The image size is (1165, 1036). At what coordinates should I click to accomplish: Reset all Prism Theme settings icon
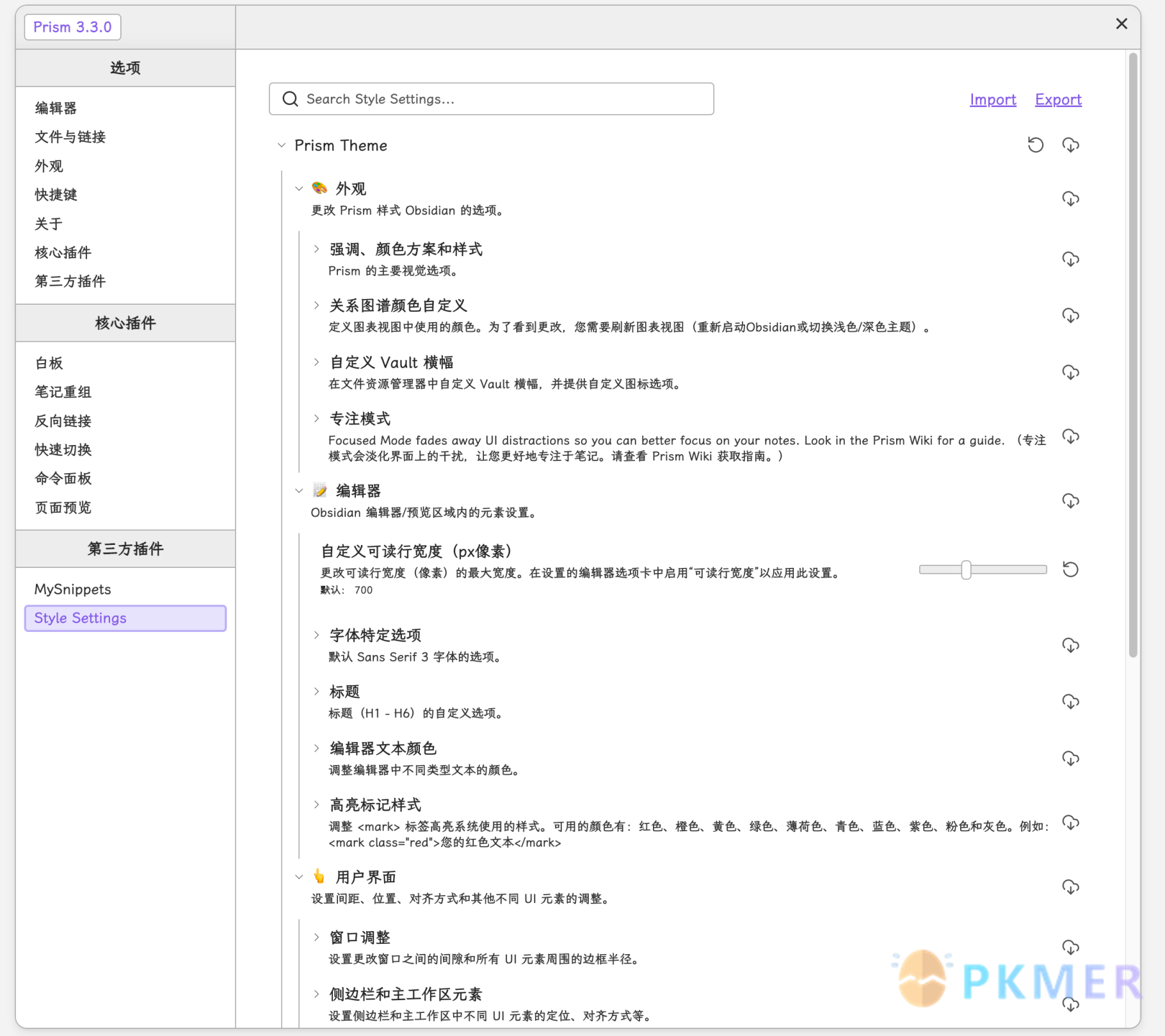[x=1035, y=145]
